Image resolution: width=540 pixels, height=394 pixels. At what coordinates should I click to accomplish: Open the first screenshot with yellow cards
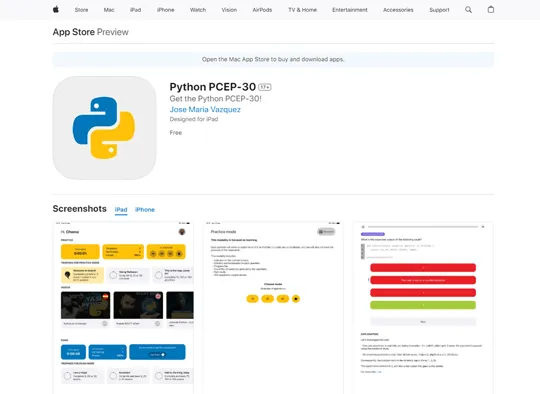pyautogui.click(x=123, y=308)
